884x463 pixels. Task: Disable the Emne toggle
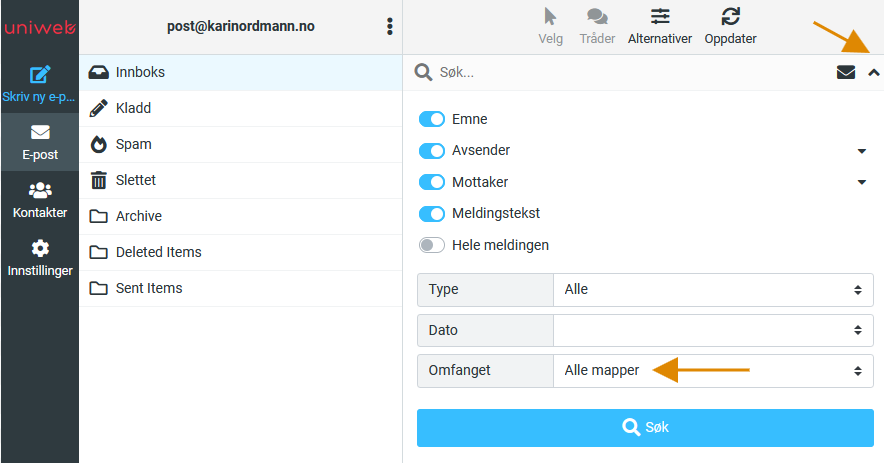point(432,119)
